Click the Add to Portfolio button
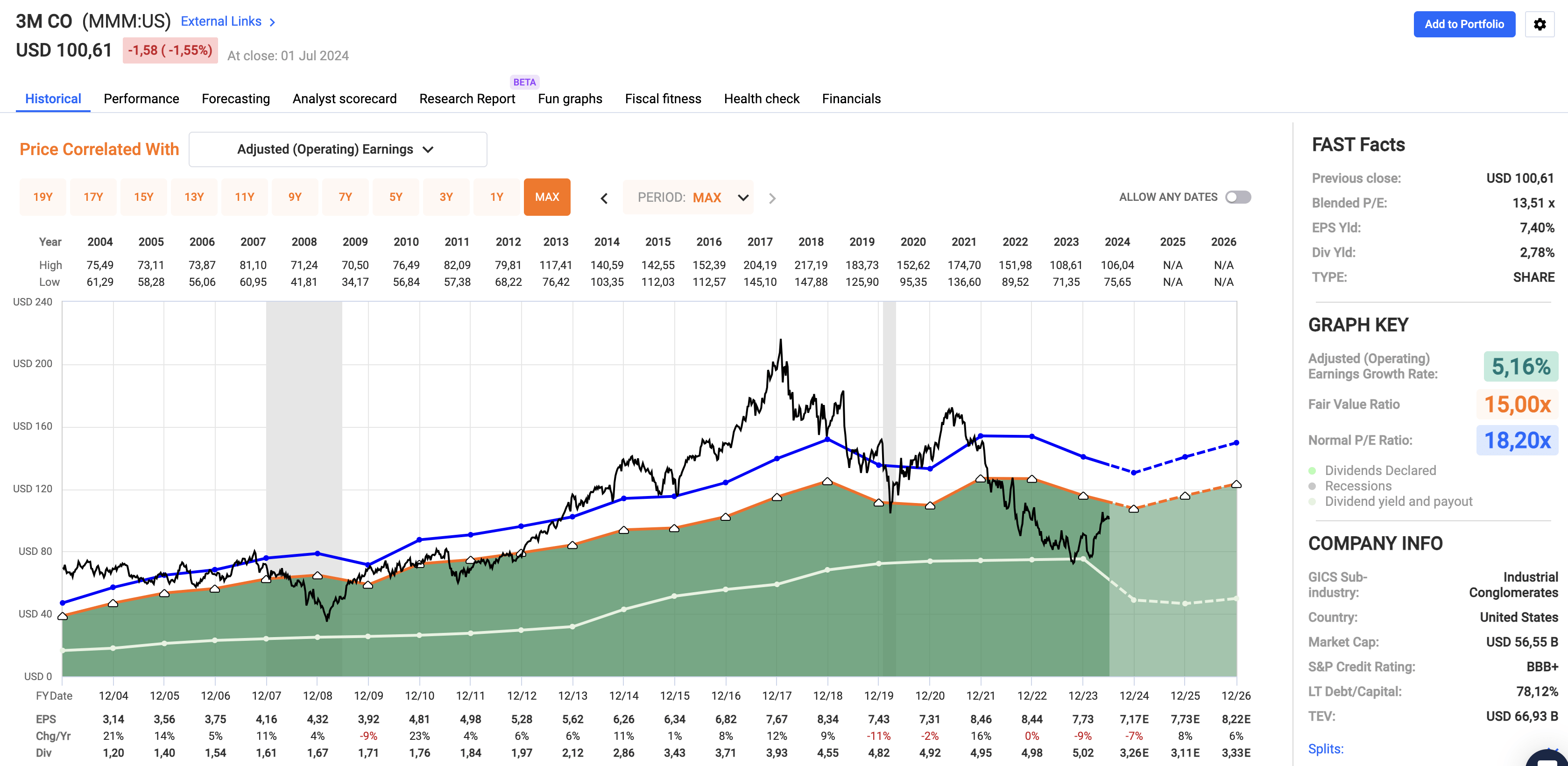 [x=1464, y=24]
